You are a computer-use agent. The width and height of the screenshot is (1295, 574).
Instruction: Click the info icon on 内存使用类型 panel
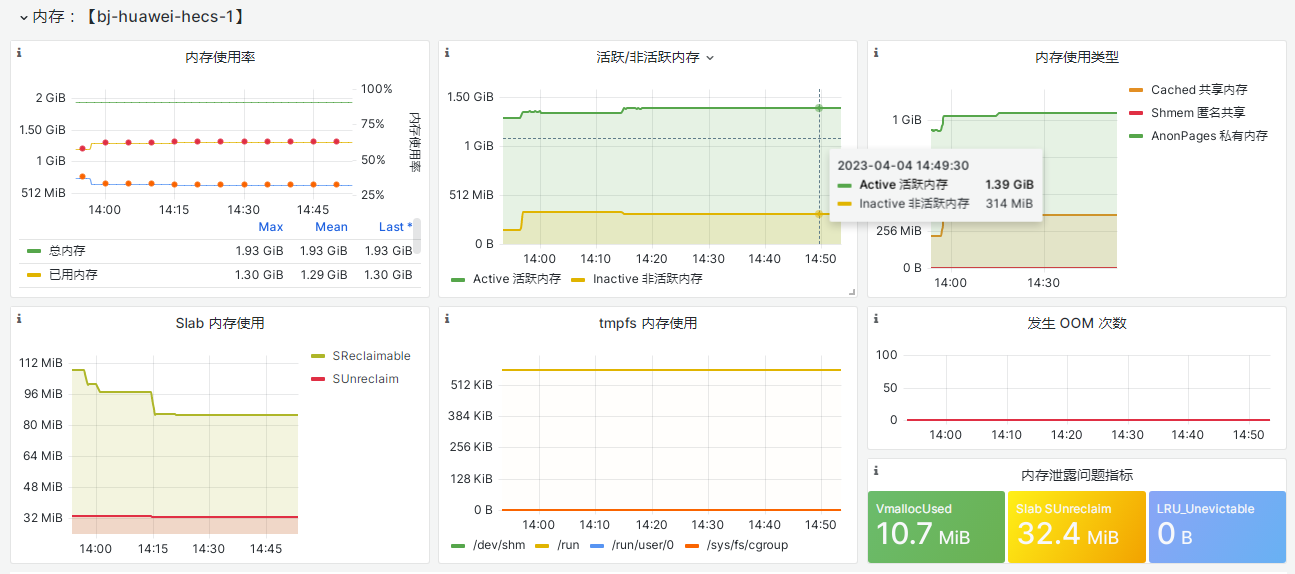pos(875,53)
